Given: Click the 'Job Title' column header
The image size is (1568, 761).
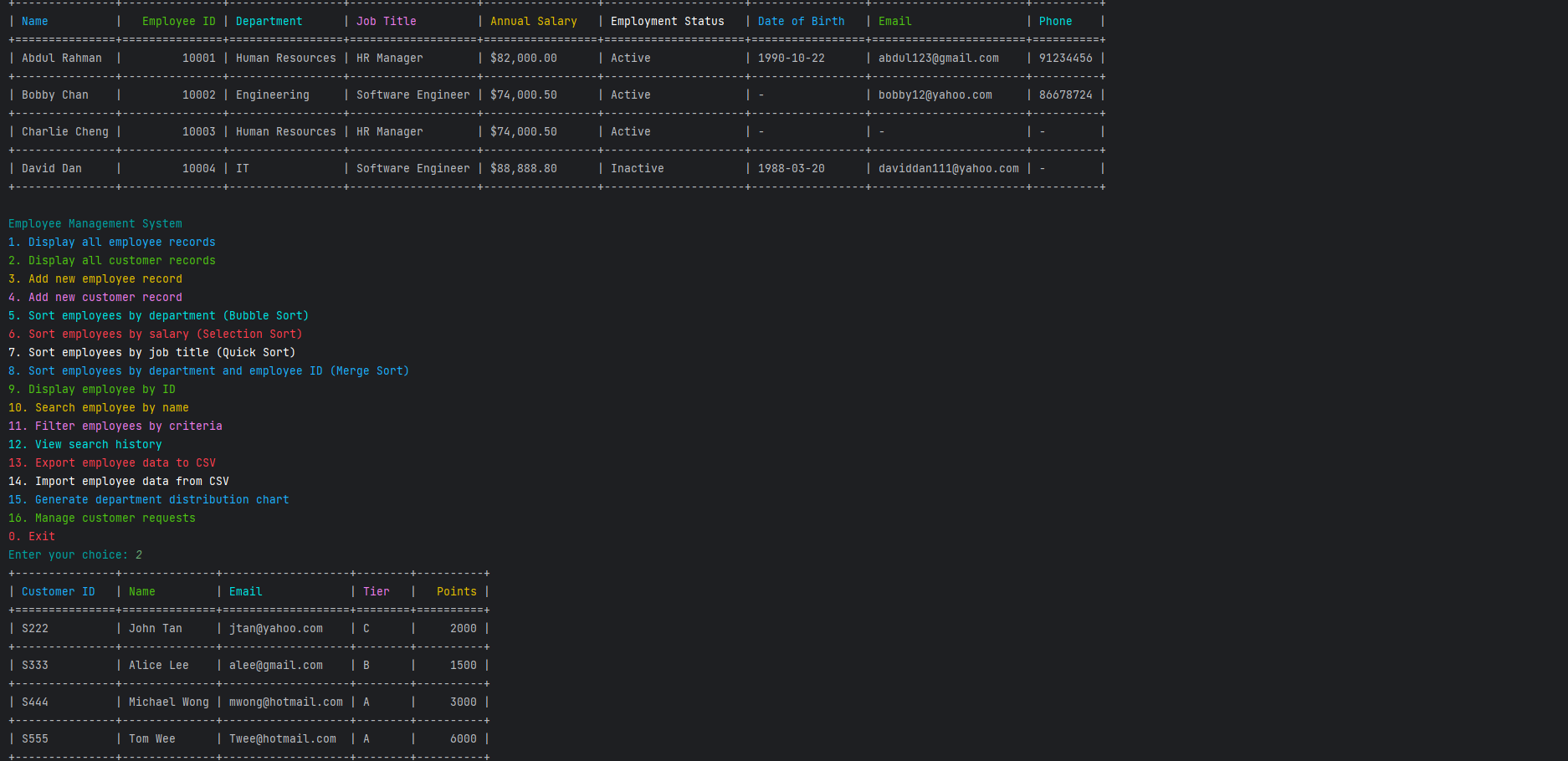Looking at the screenshot, I should pos(387,21).
